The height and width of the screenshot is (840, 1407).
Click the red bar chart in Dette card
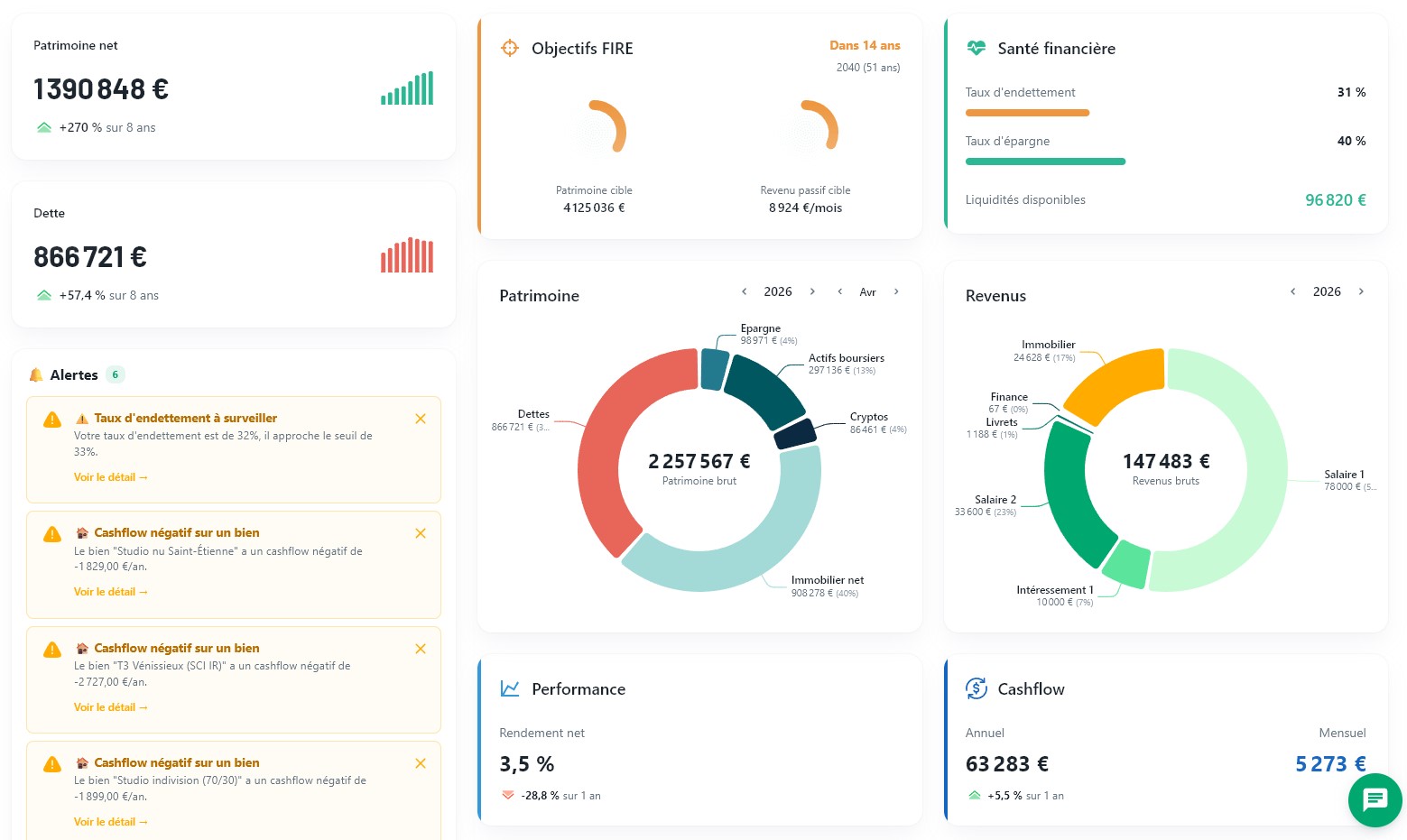(407, 255)
